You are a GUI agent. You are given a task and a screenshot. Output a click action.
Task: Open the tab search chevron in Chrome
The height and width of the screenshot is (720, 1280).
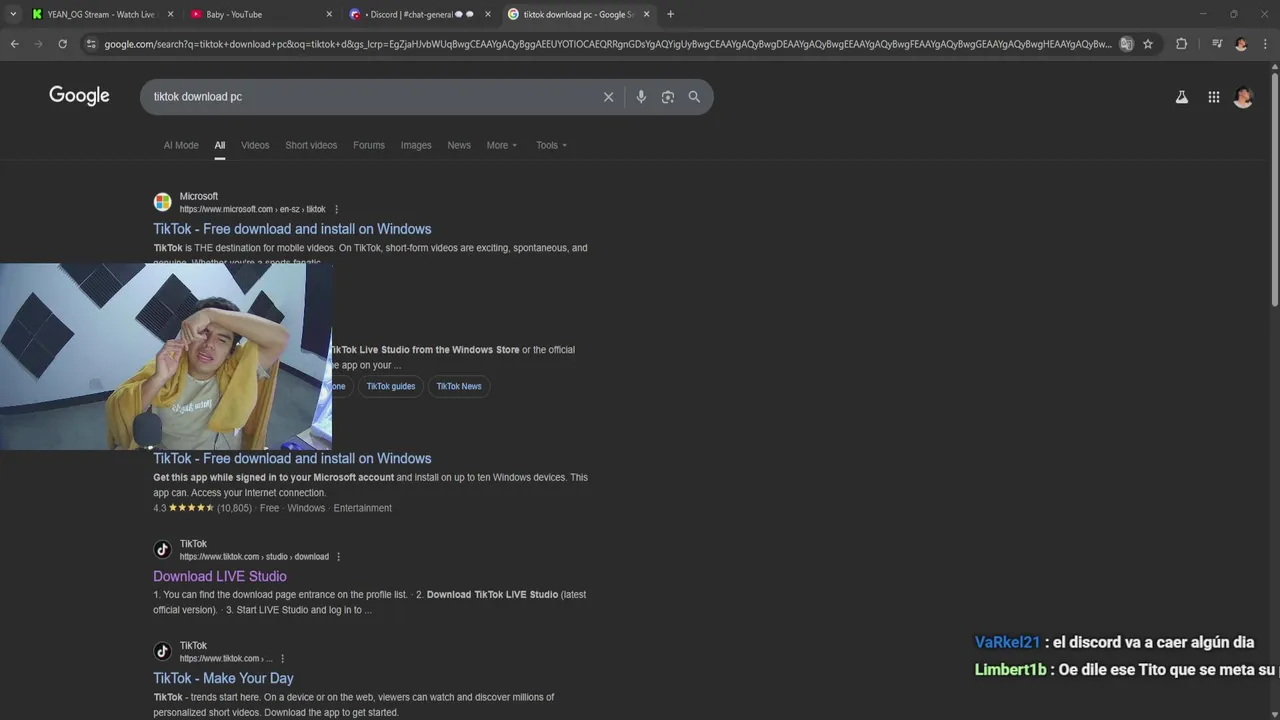click(x=12, y=14)
